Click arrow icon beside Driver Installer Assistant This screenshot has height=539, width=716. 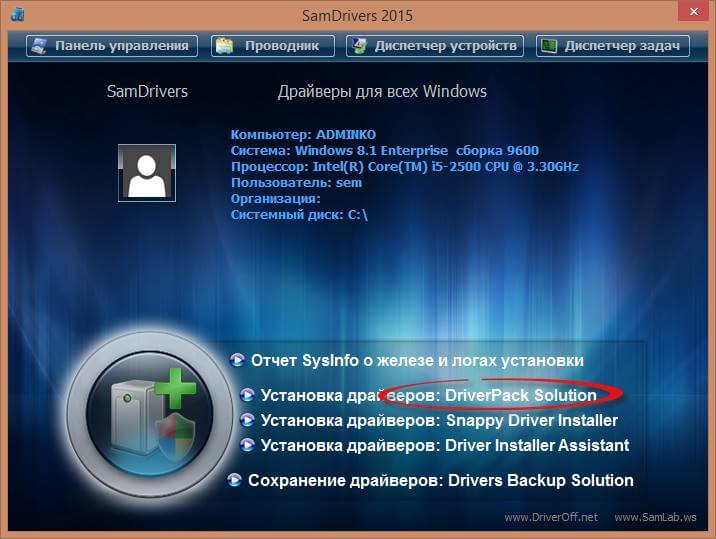pos(247,444)
